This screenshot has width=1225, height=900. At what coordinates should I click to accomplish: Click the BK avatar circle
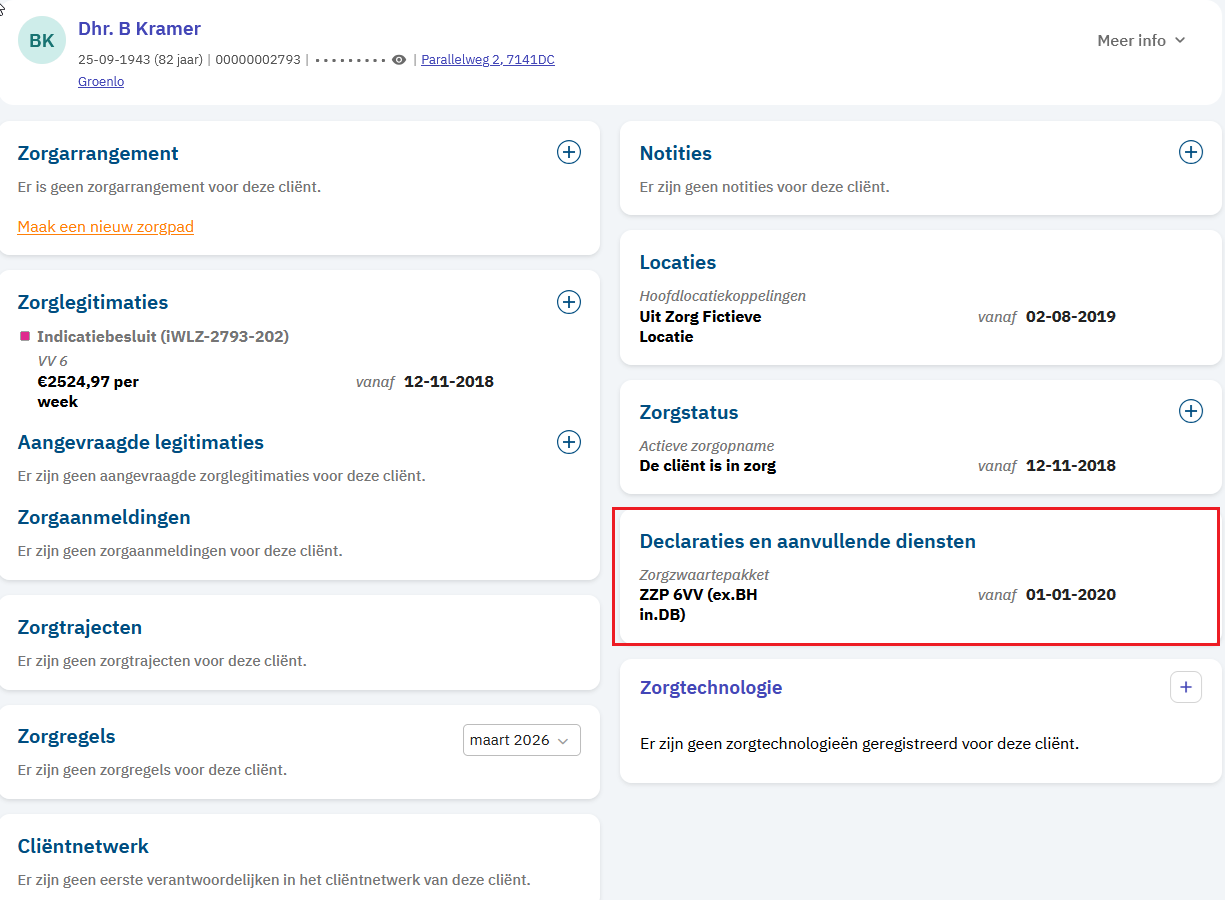pos(42,40)
